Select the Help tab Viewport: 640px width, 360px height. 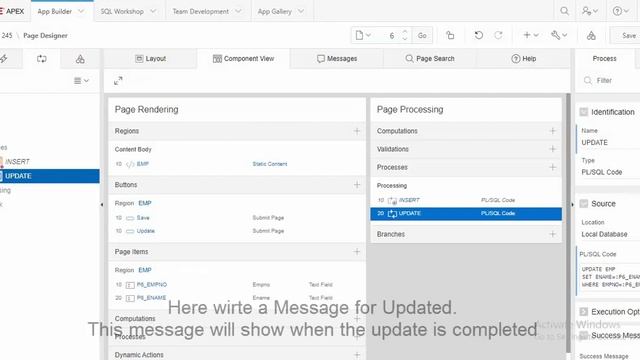tap(524, 59)
